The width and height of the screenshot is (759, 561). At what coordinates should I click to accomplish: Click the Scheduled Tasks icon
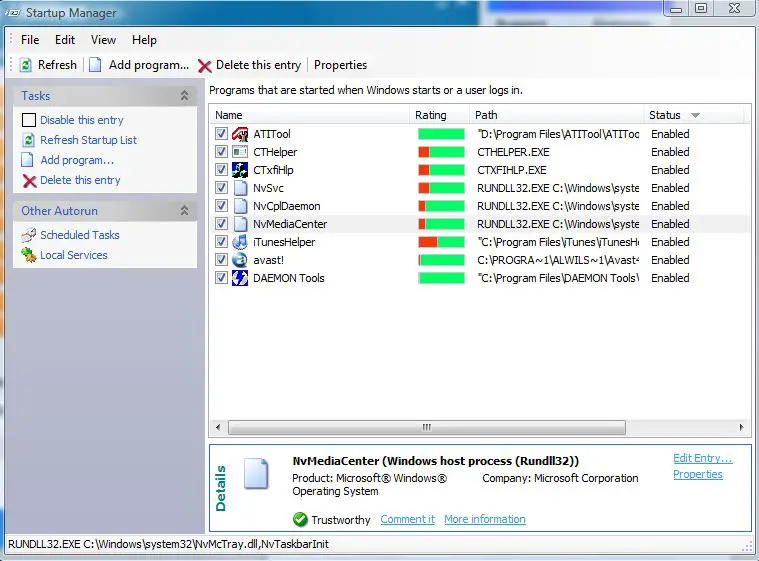[29, 235]
